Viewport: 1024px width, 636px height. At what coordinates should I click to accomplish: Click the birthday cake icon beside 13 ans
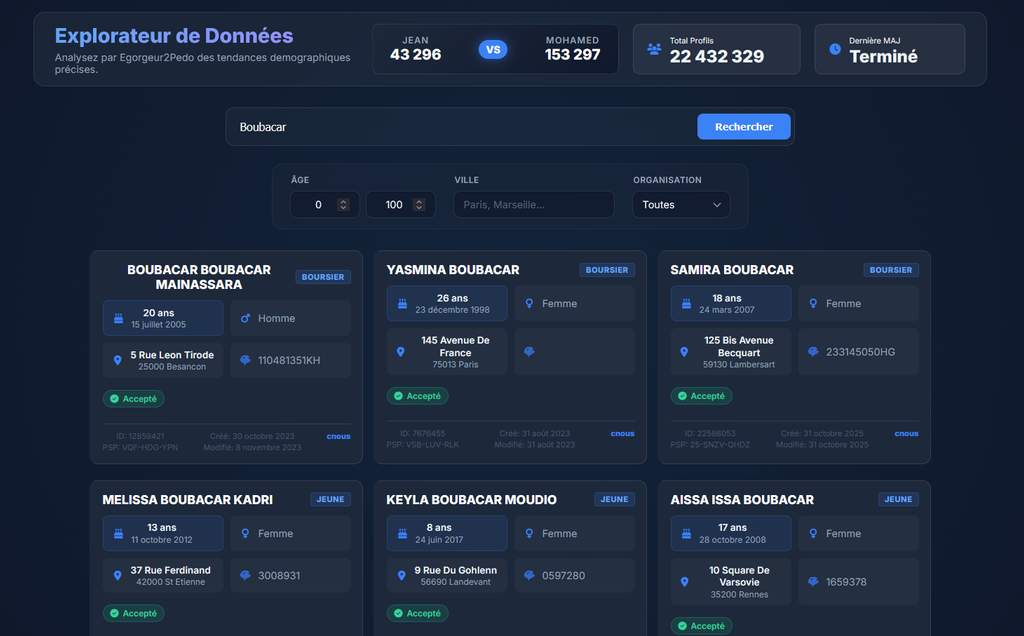[118, 533]
